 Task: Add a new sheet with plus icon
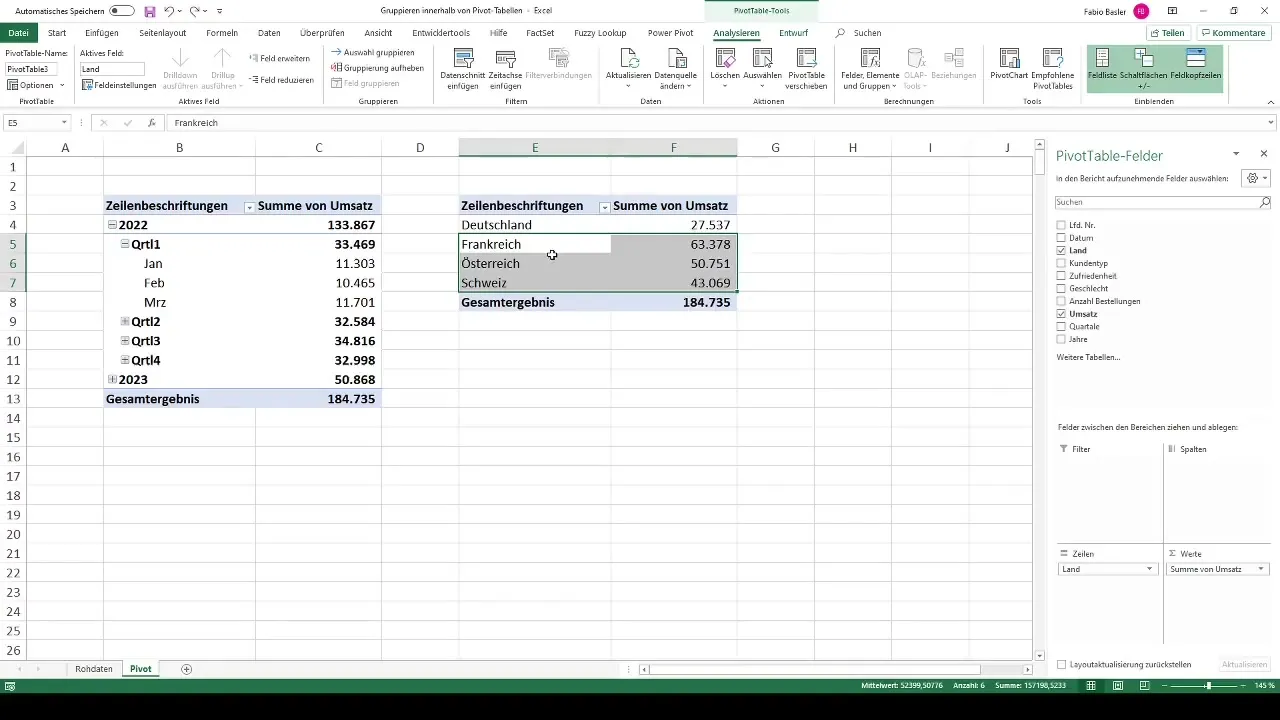[x=186, y=669]
